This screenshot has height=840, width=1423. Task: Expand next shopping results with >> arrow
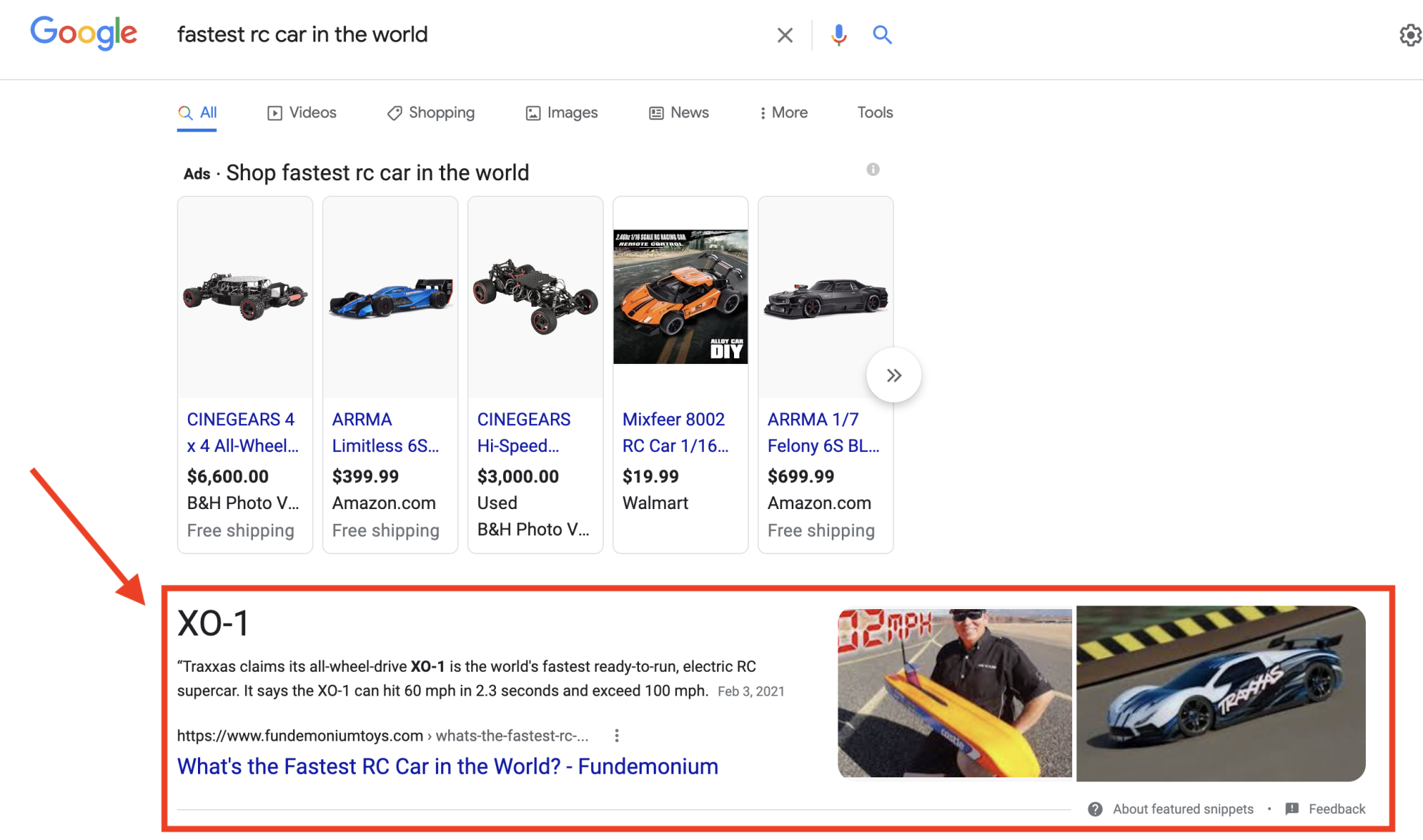[893, 375]
